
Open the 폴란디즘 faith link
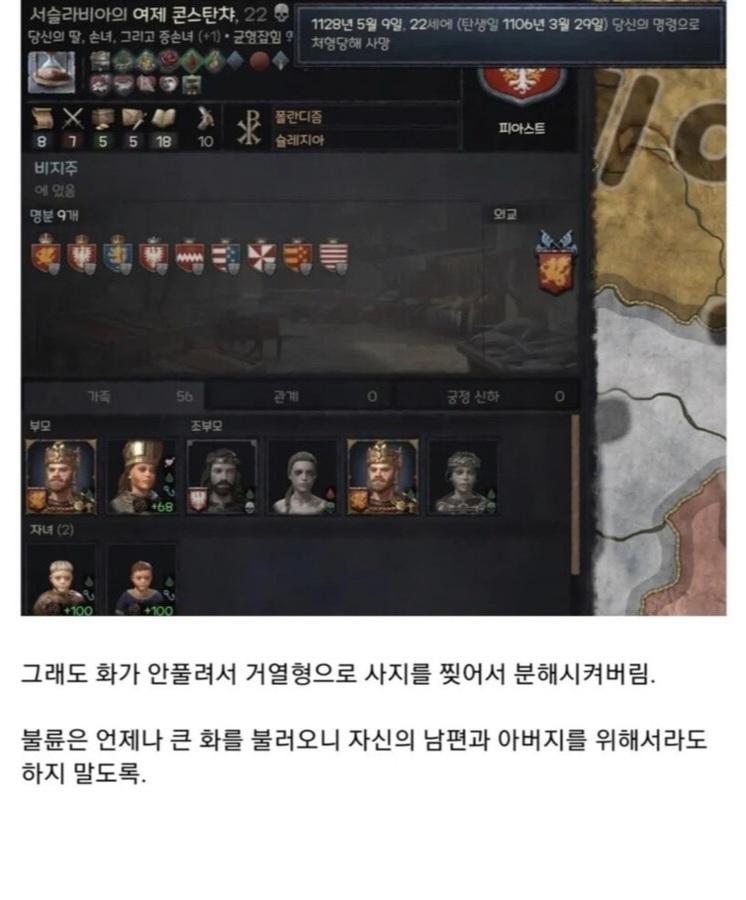click(298, 117)
